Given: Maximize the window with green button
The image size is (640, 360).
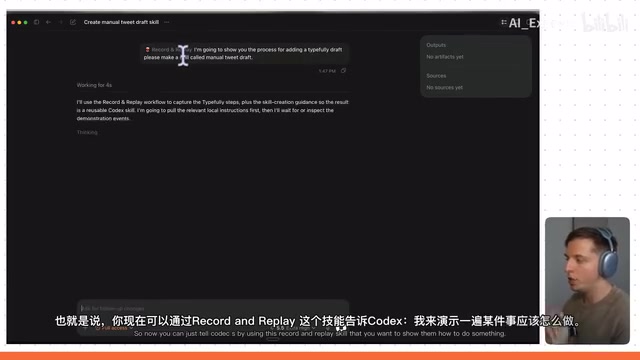Looking at the screenshot, I should coord(25,22).
